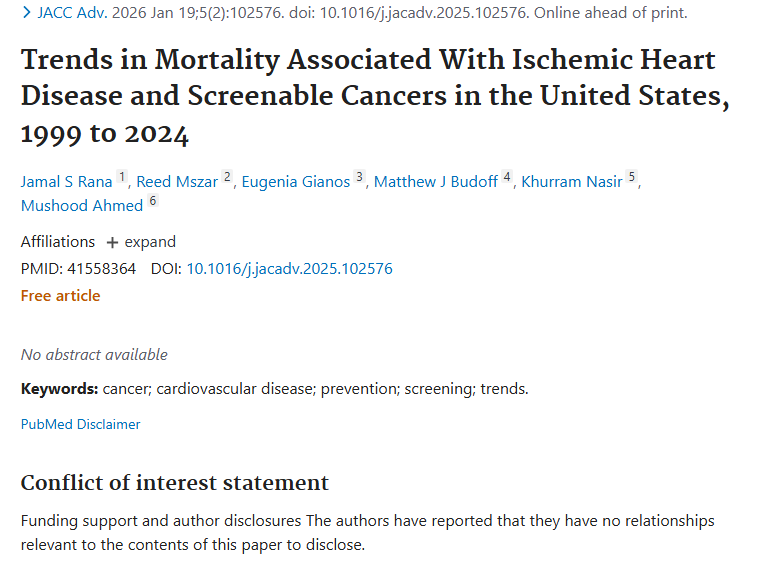This screenshot has width=760, height=570.
Task: Expand the Affiliations section
Action: pyautogui.click(x=140, y=242)
